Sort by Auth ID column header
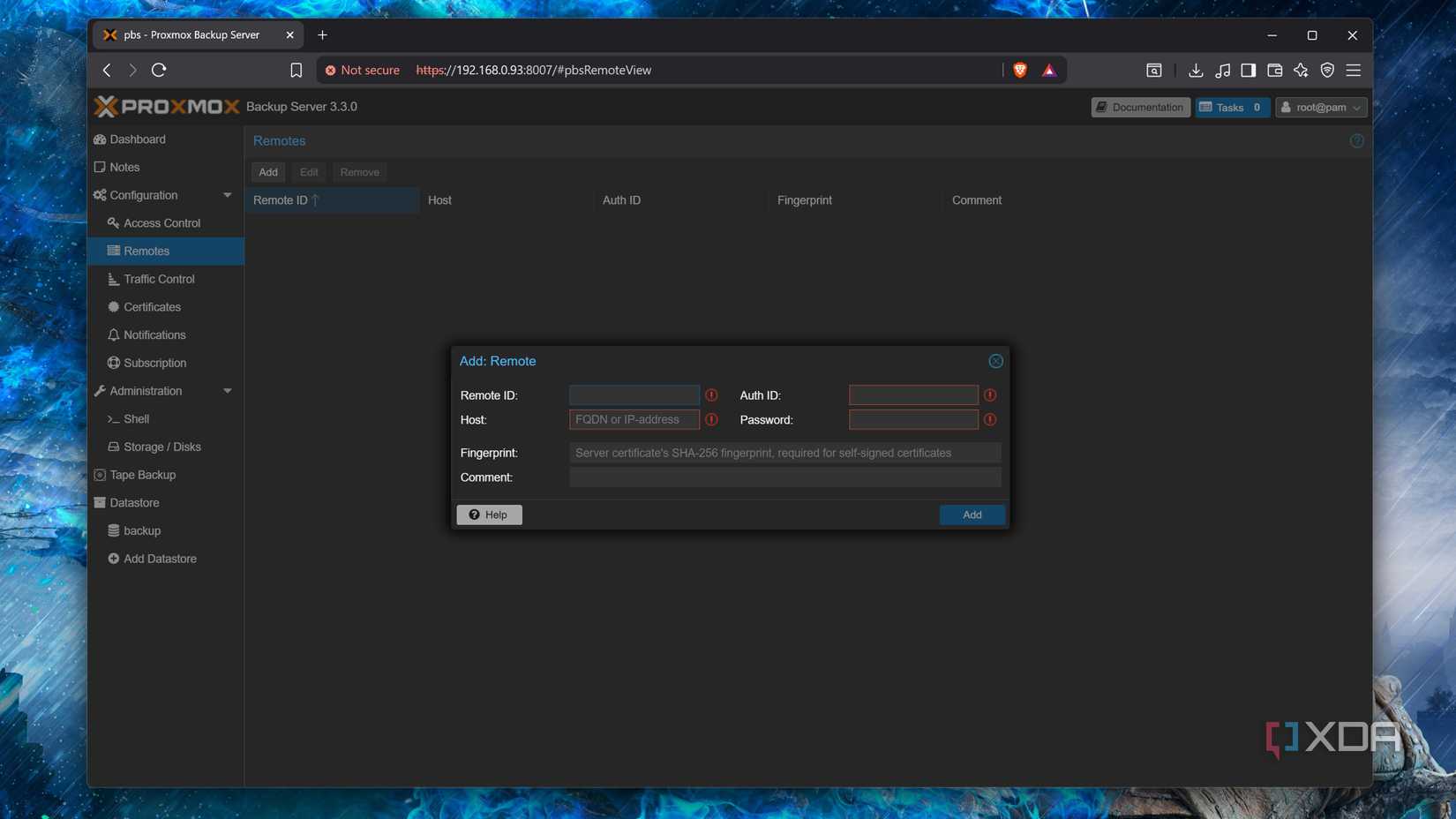Screen dimensions: 1456x819 click(681, 200)
